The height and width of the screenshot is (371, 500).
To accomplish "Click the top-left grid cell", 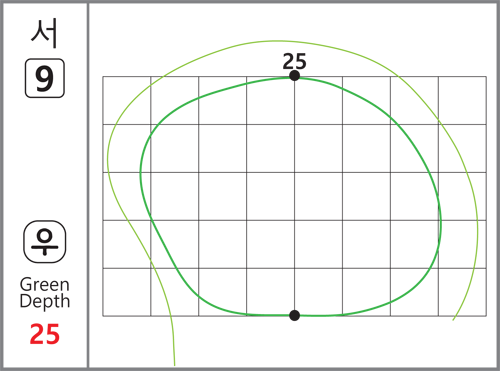I will tap(127, 100).
